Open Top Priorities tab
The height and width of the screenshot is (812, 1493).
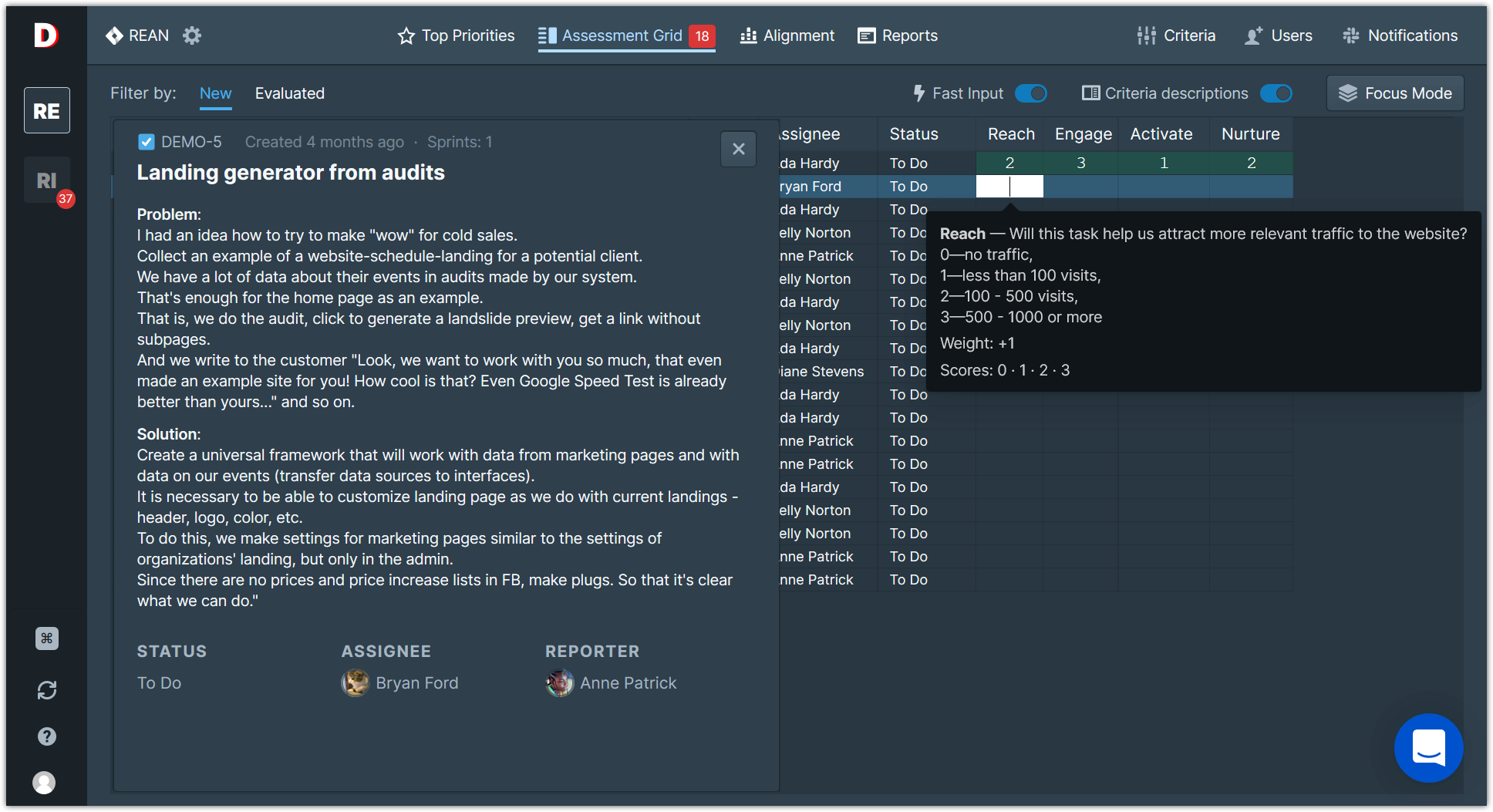[456, 35]
